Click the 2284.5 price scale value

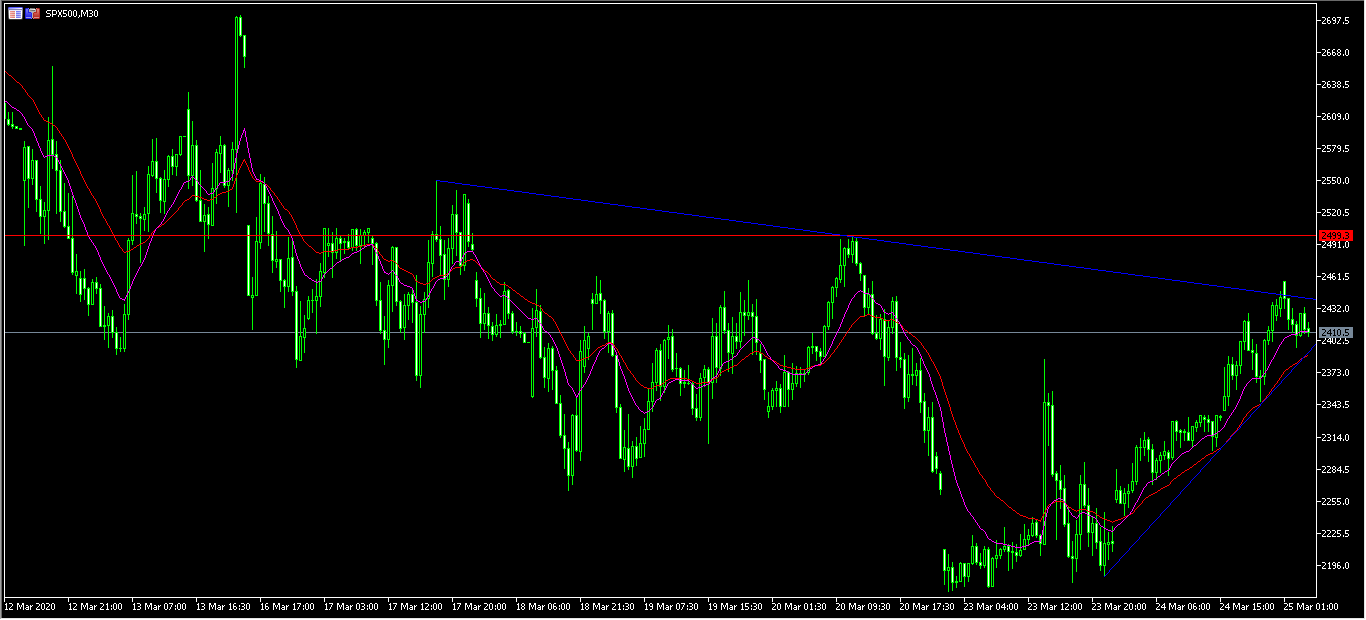(x=1336, y=469)
